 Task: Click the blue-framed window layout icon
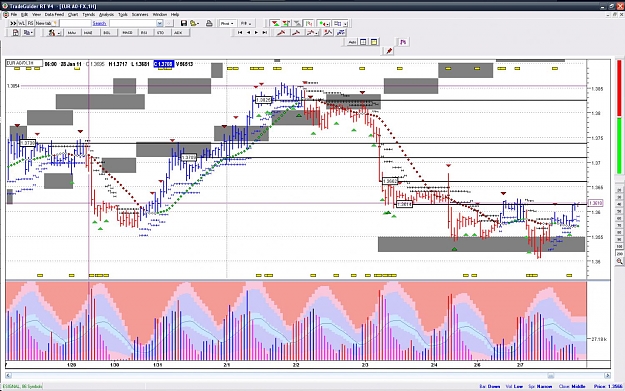coord(363,42)
